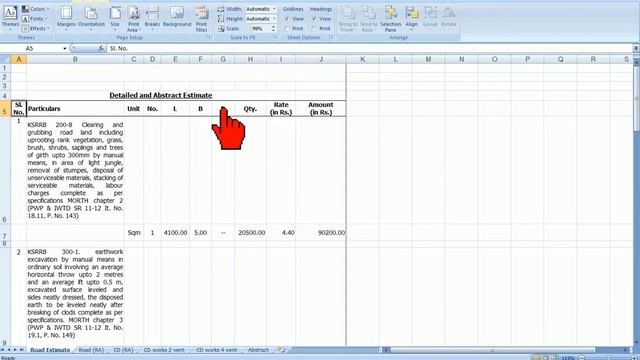Select column M header
This screenshot has width=640, height=360.
pyautogui.click(x=428, y=60)
